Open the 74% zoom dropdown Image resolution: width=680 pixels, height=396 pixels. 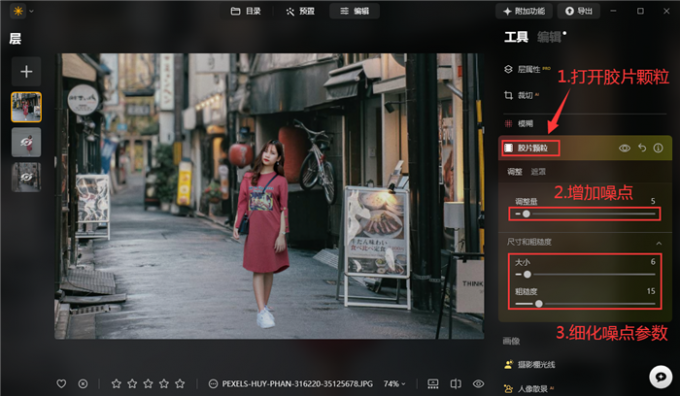pos(394,384)
